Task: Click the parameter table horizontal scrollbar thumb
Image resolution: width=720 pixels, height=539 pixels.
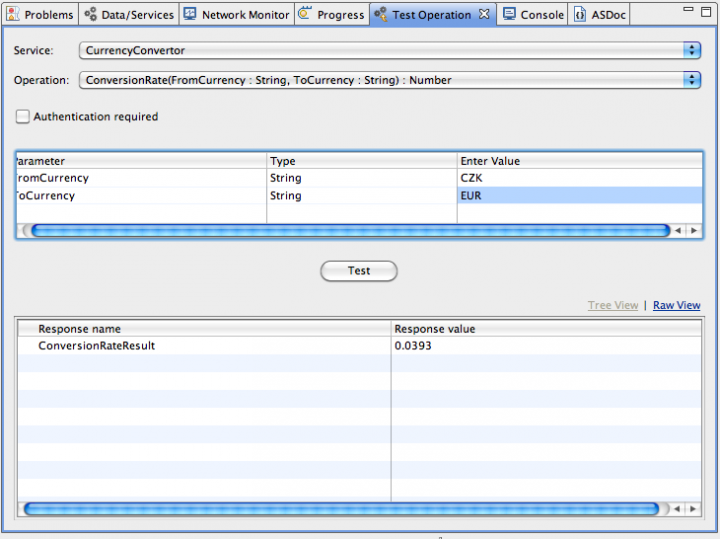Action: pos(350,230)
